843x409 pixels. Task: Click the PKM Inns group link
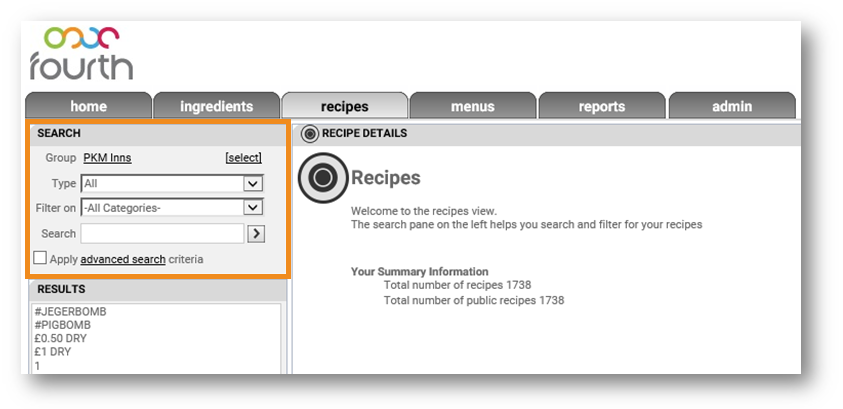107,158
